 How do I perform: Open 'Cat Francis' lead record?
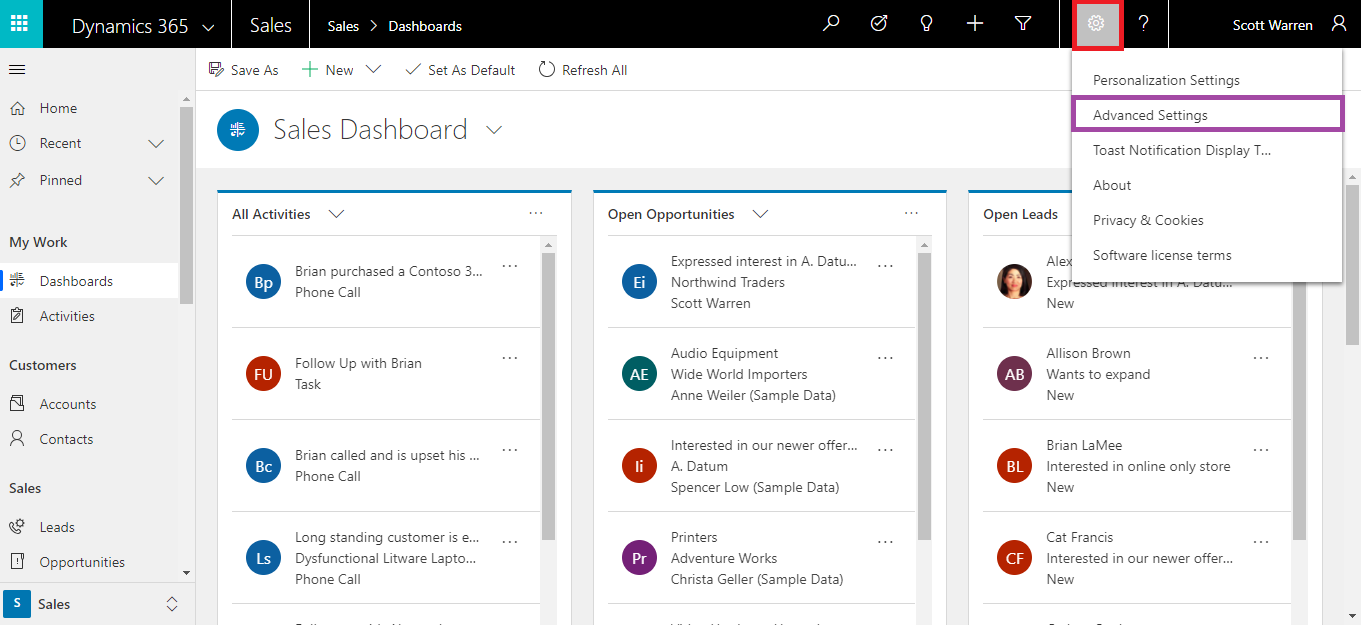(1080, 537)
